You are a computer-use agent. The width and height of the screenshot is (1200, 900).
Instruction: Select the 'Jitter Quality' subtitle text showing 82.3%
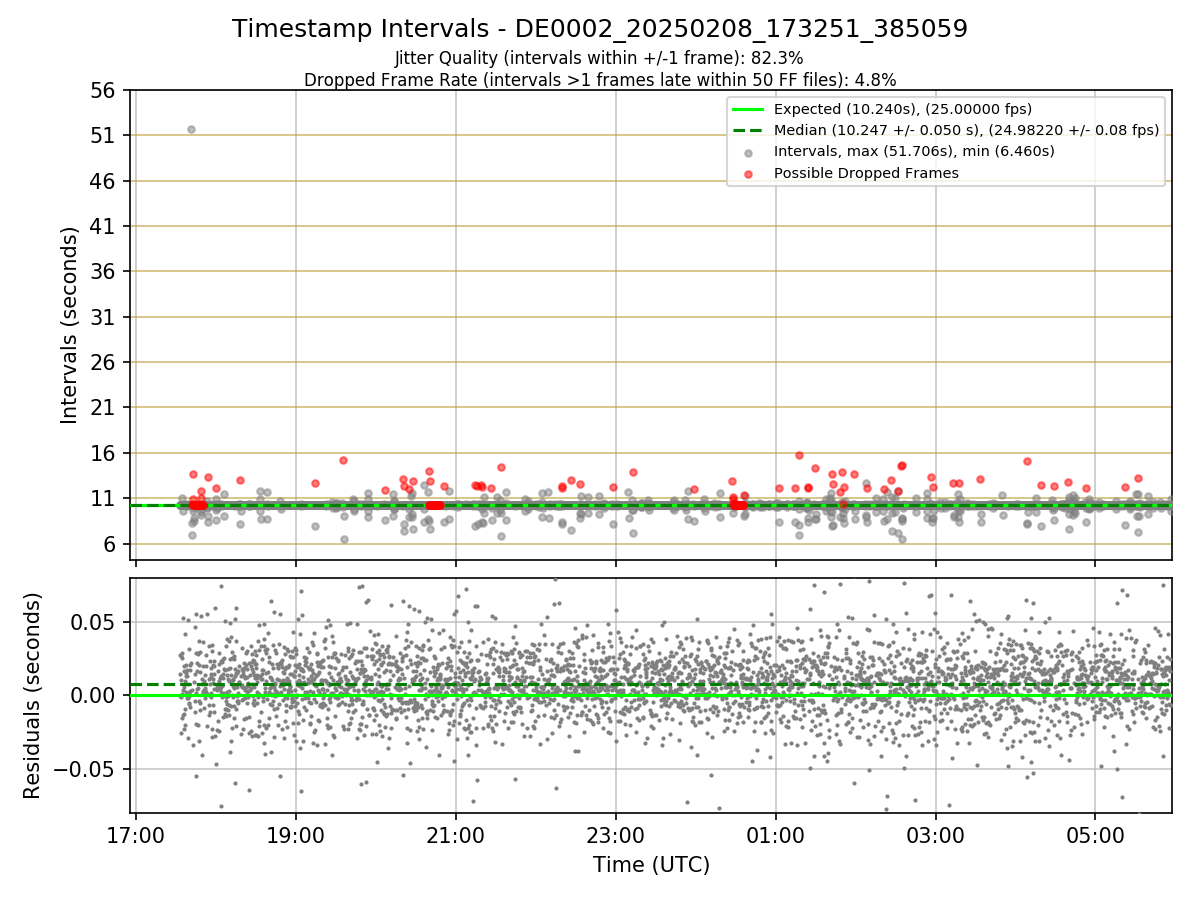click(x=599, y=58)
